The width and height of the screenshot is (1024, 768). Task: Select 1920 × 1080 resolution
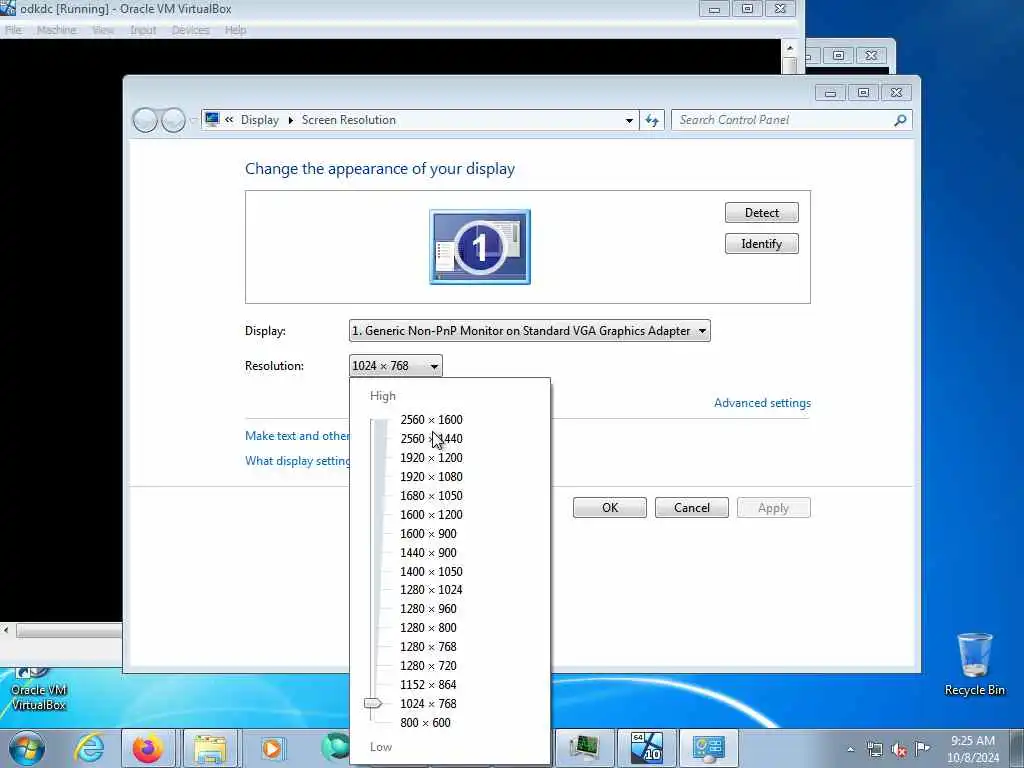point(431,477)
